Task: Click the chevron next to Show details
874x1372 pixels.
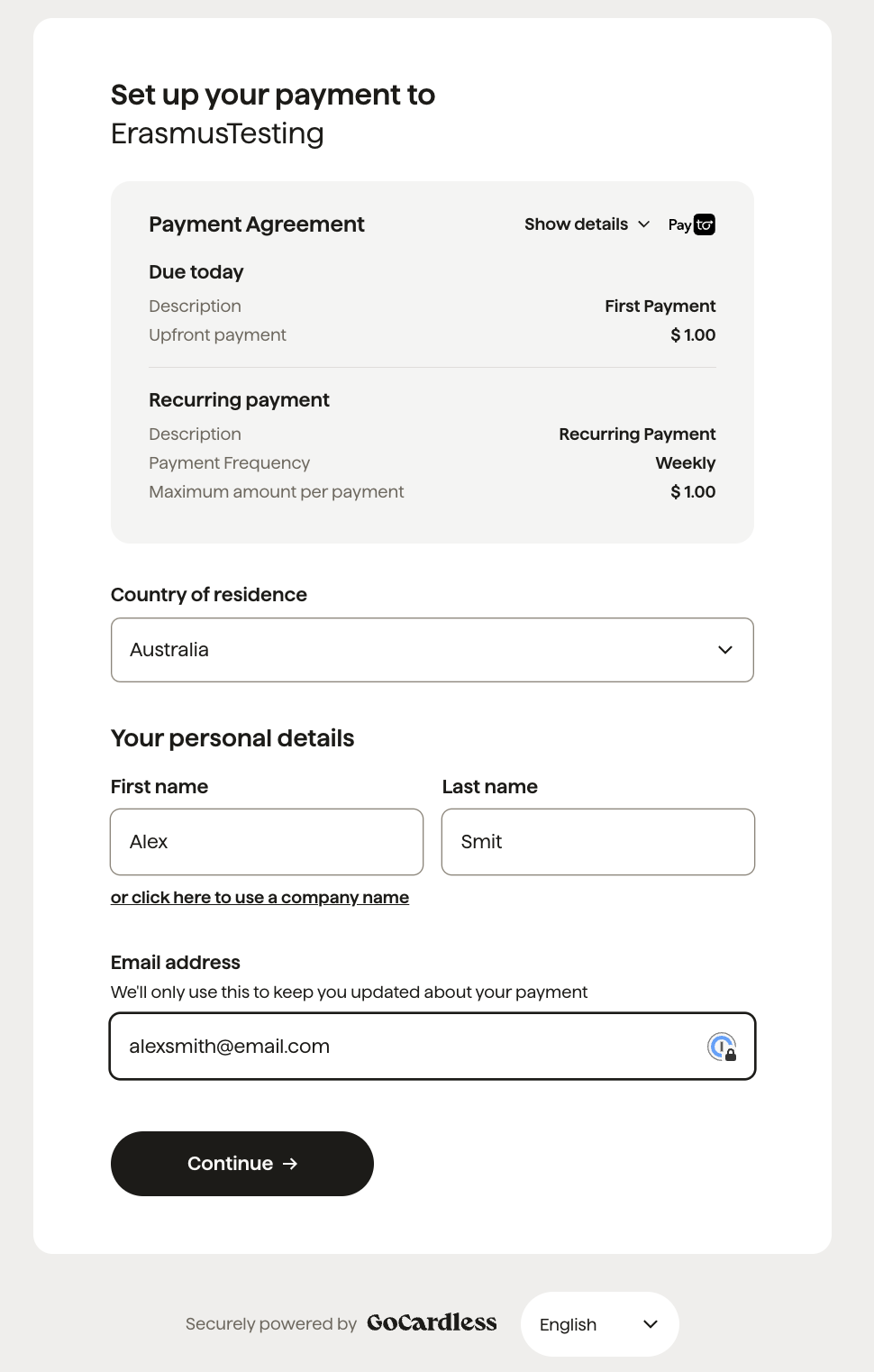Action: 644,224
